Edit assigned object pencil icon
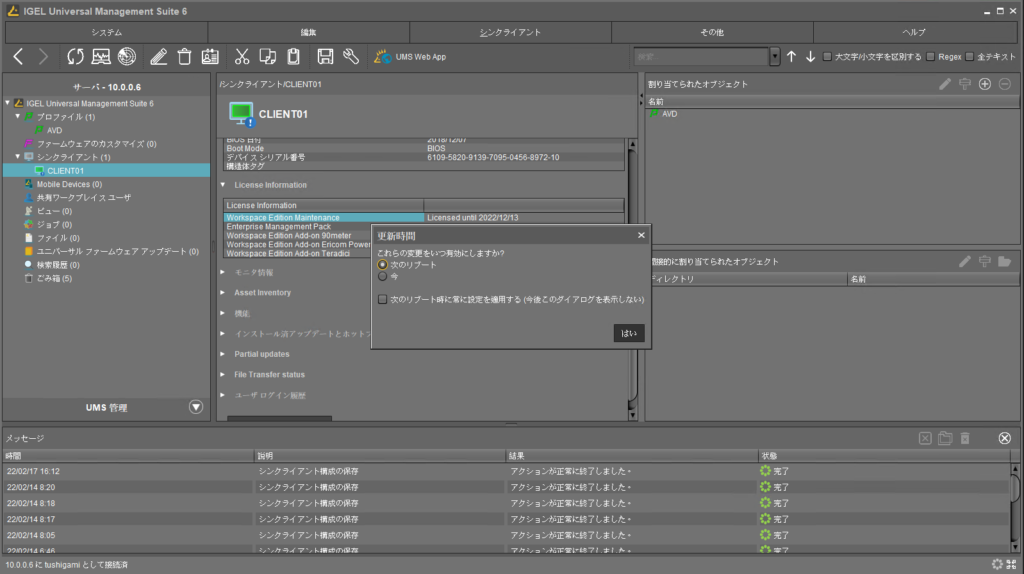The height and width of the screenshot is (574, 1024). point(945,84)
